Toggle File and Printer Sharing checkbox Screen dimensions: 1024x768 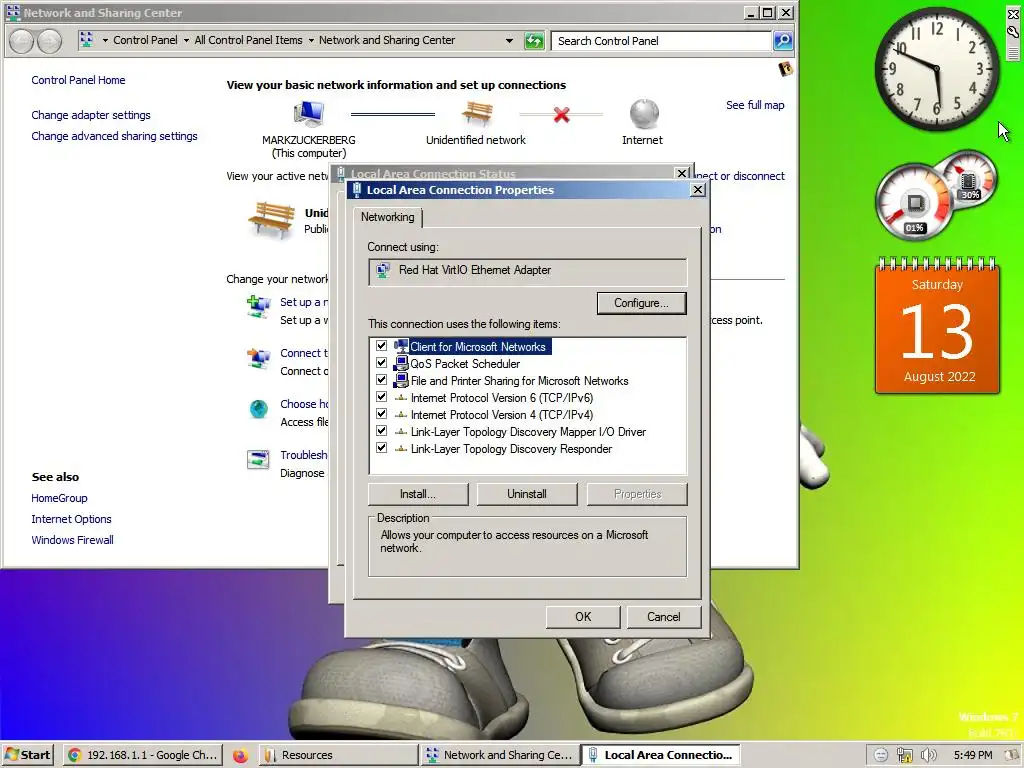(x=381, y=380)
